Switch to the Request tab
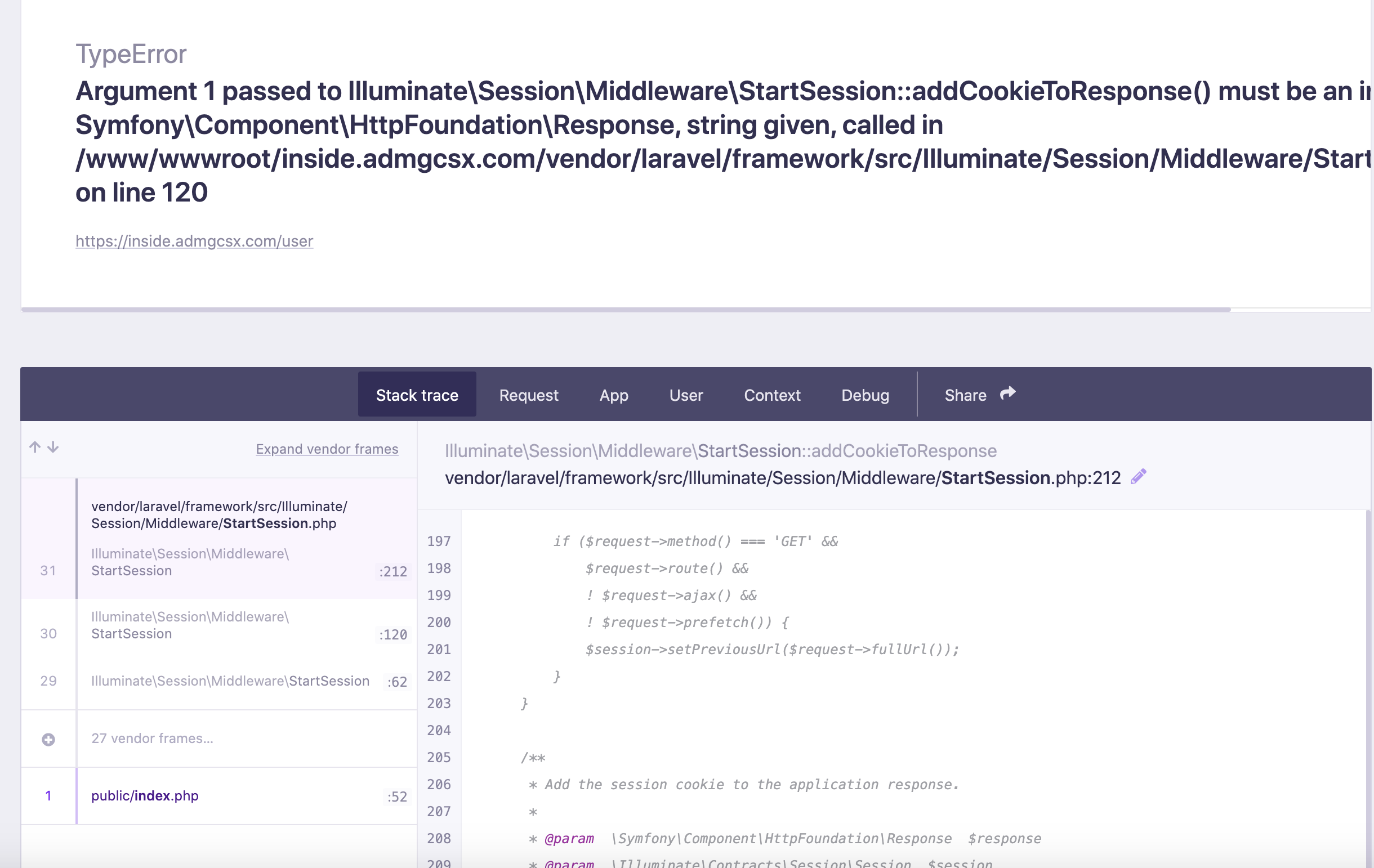This screenshot has width=1374, height=868. pyautogui.click(x=529, y=395)
